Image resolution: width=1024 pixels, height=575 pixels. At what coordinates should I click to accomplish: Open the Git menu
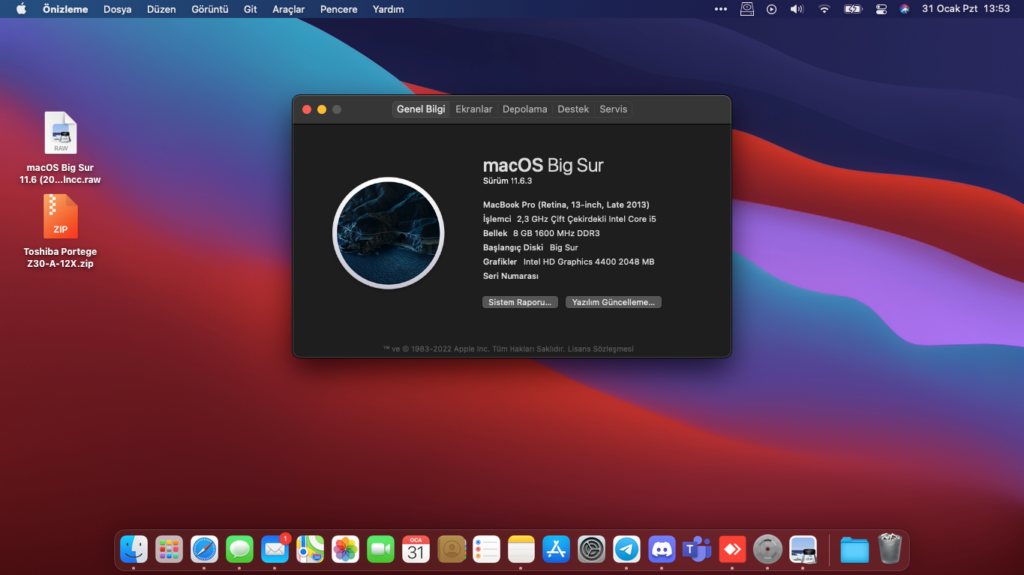click(x=250, y=9)
